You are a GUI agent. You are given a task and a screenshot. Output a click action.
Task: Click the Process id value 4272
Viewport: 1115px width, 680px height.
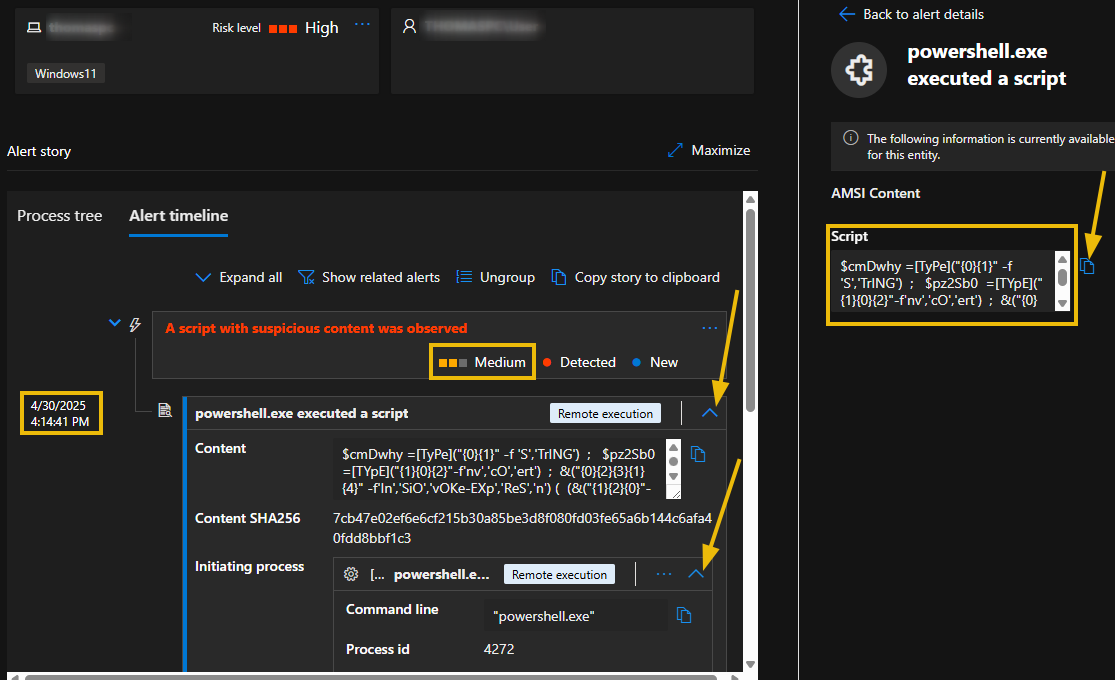pyautogui.click(x=498, y=649)
